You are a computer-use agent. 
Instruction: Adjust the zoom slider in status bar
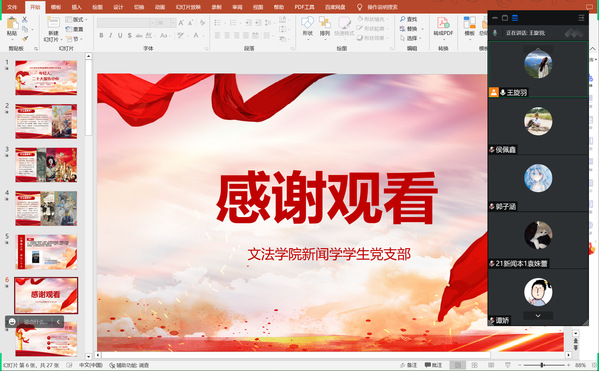542,365
